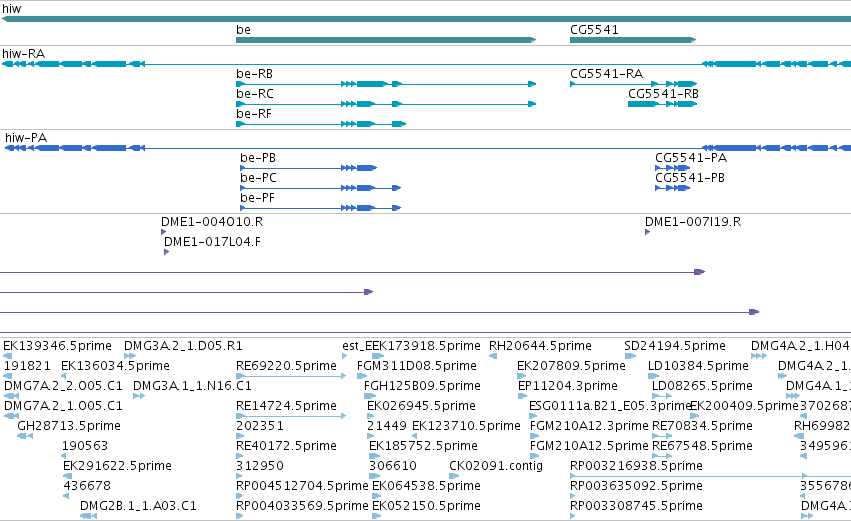Select est_EEK173918.5prime label
This screenshot has width=851, height=521.
pyautogui.click(x=411, y=346)
